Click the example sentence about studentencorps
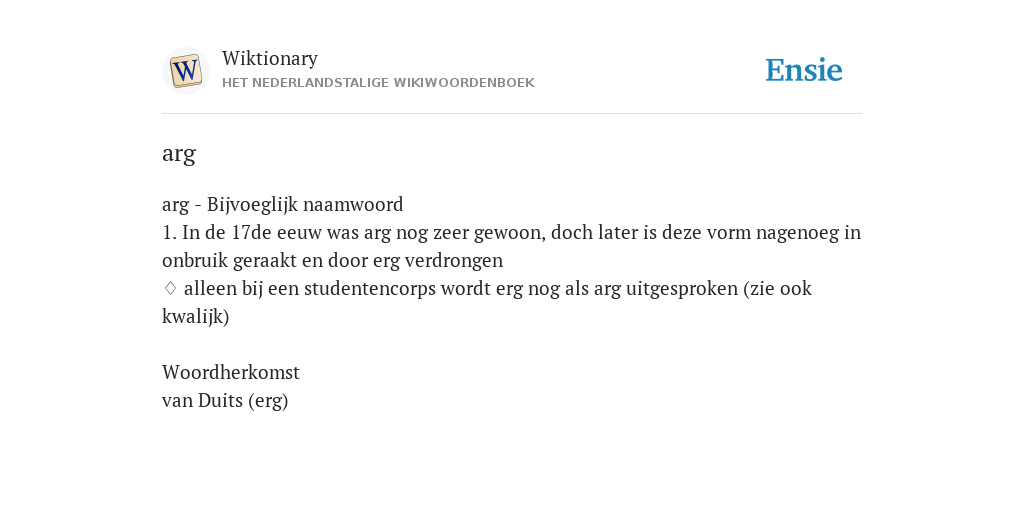Image resolution: width=1024 pixels, height=512 pixels. [487, 302]
